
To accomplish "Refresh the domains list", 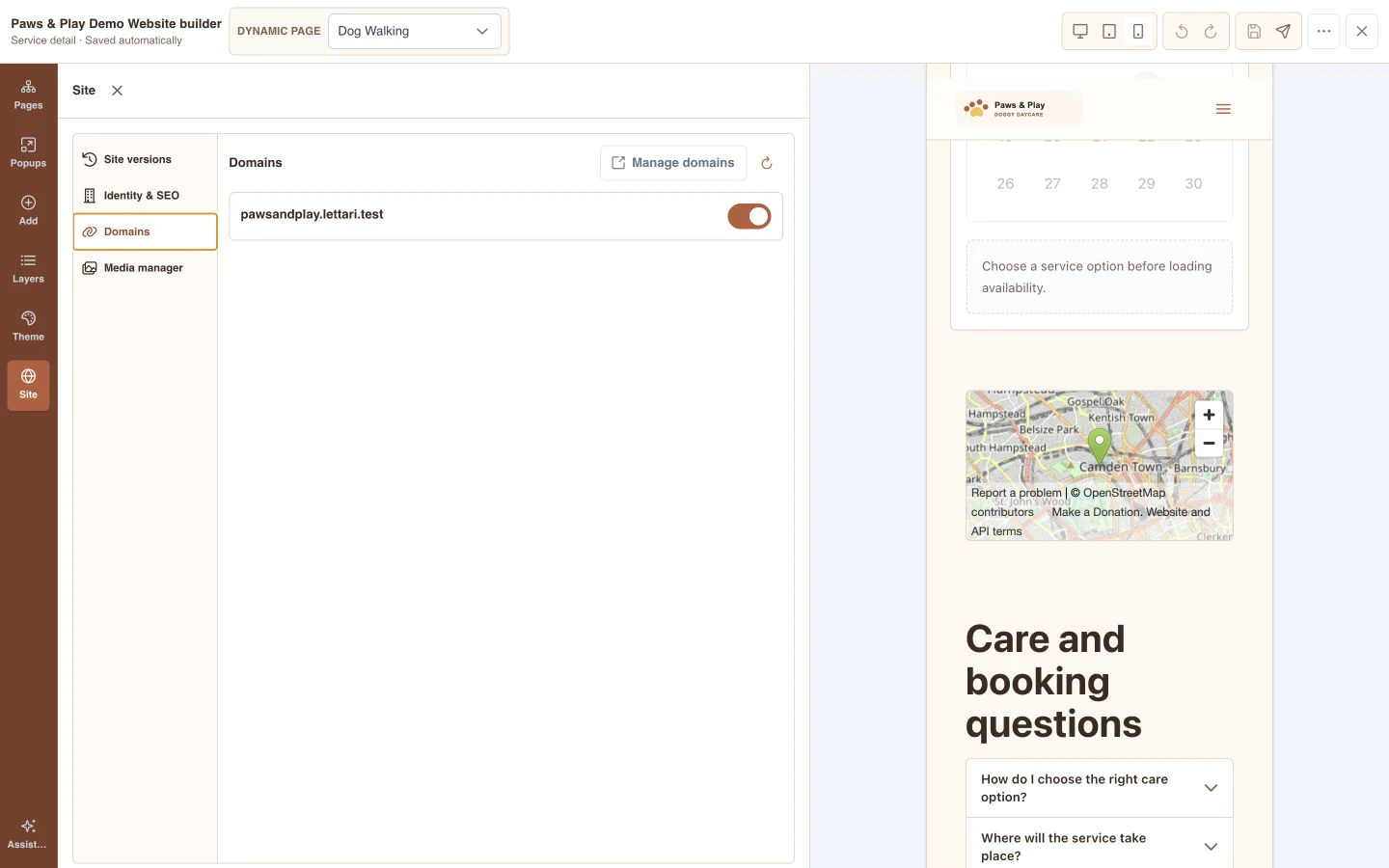I will point(767,163).
